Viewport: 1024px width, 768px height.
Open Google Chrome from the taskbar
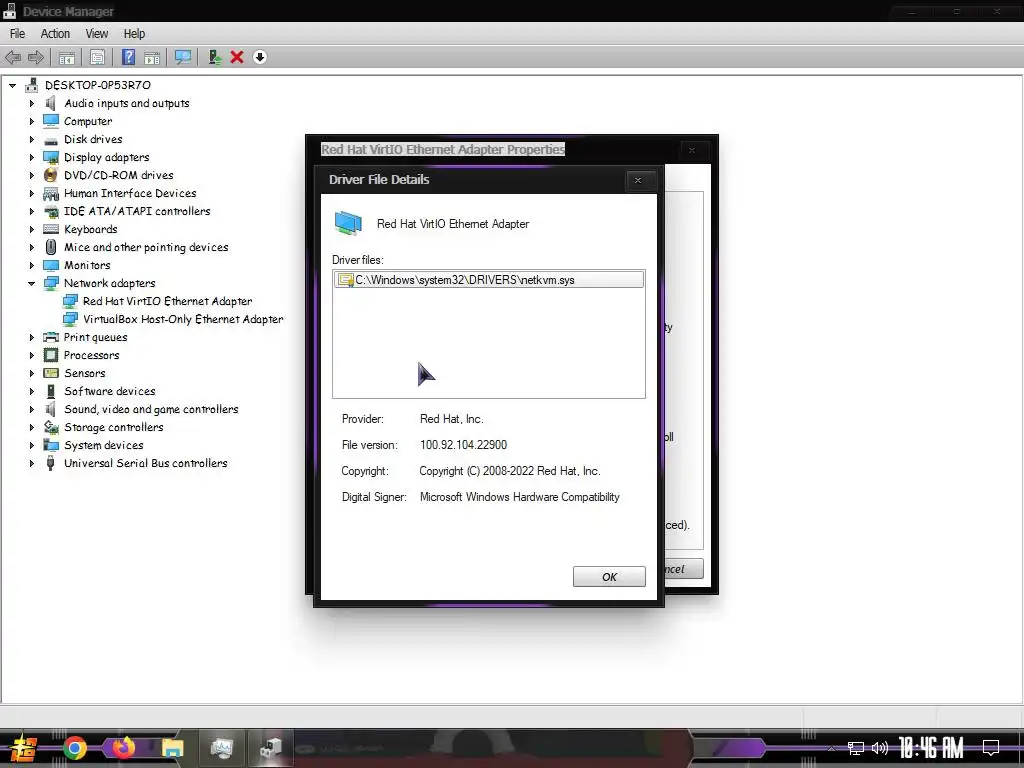coord(75,748)
